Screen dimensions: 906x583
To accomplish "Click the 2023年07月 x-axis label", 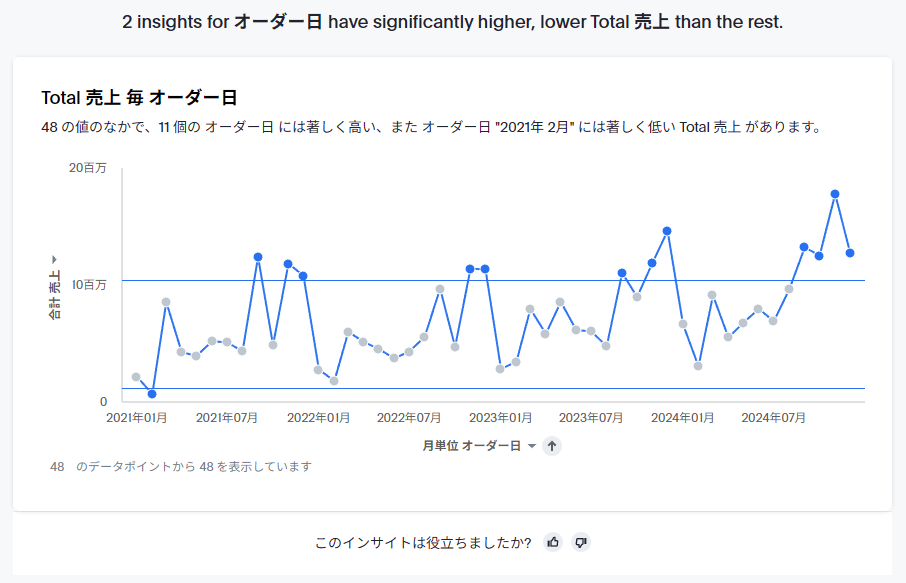I will point(592,418).
